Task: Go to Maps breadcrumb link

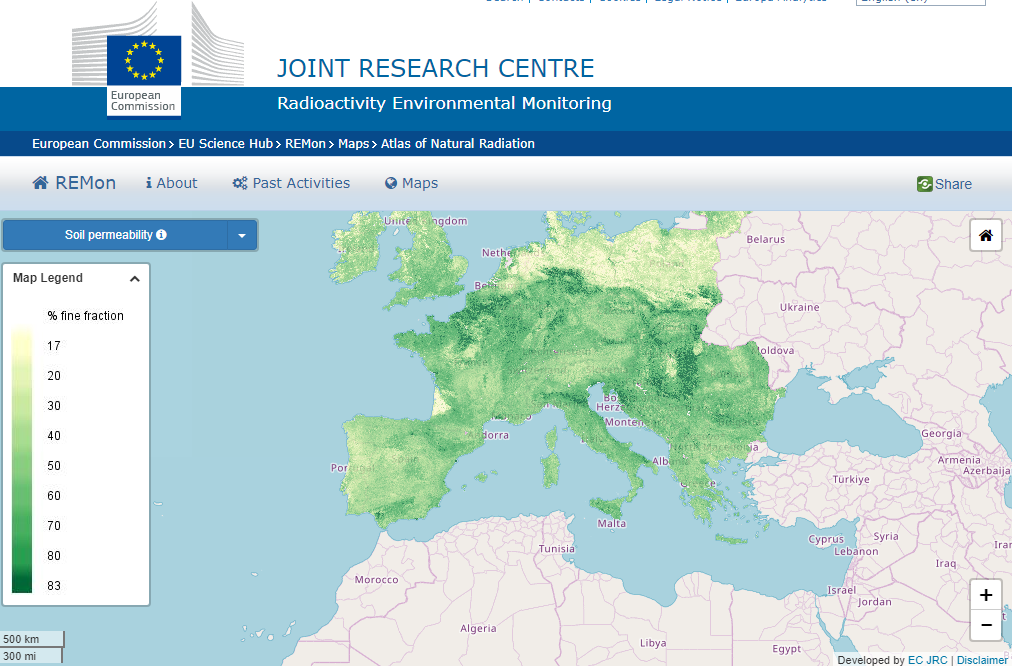Action: [354, 144]
